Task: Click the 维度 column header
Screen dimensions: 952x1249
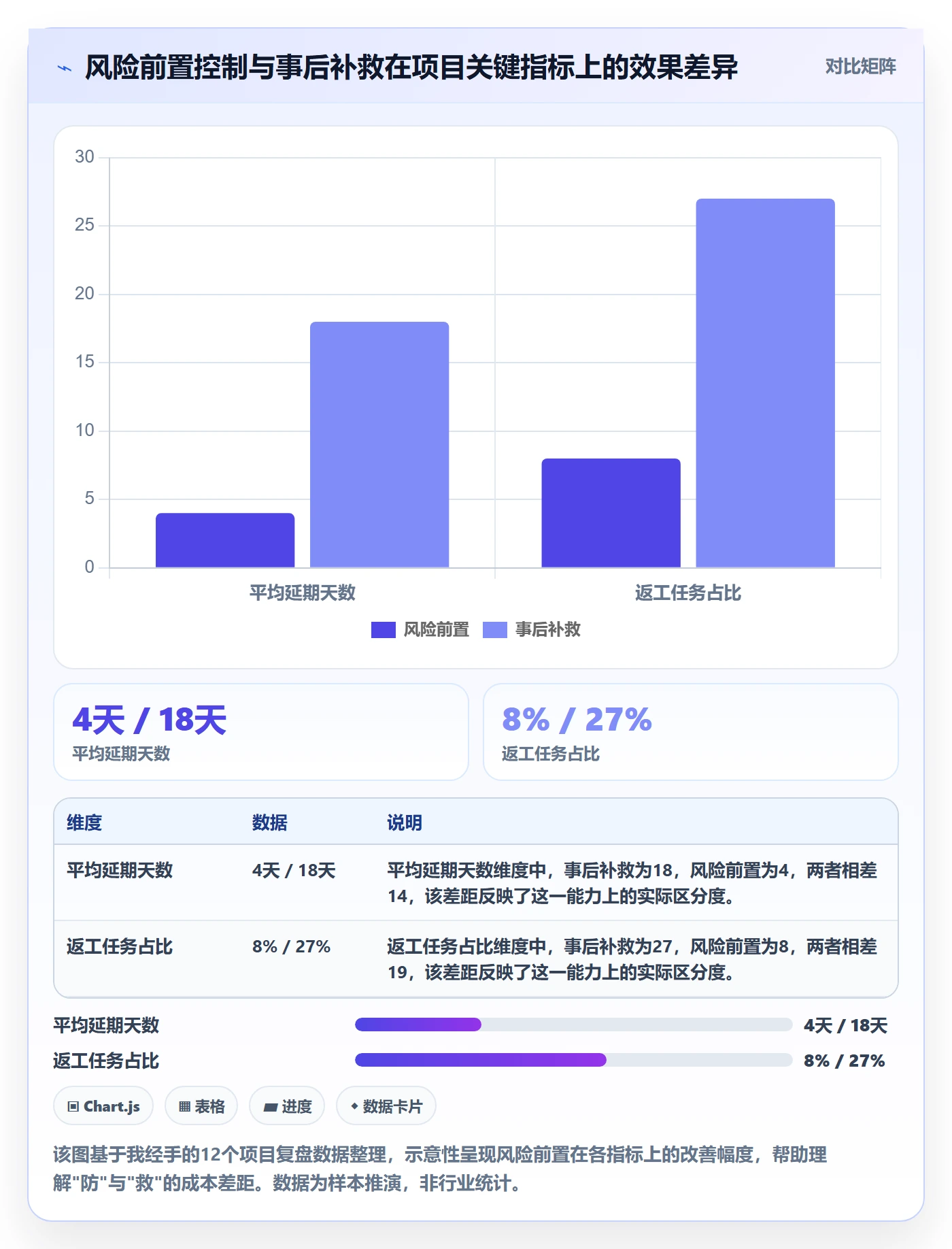Action: pyautogui.click(x=84, y=822)
